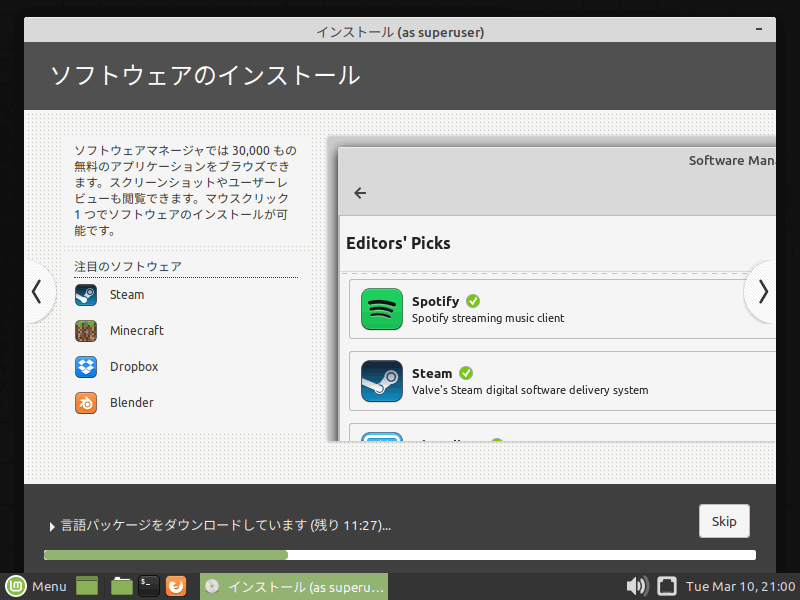
Task: Click the Minecraft block icon
Action: click(86, 331)
